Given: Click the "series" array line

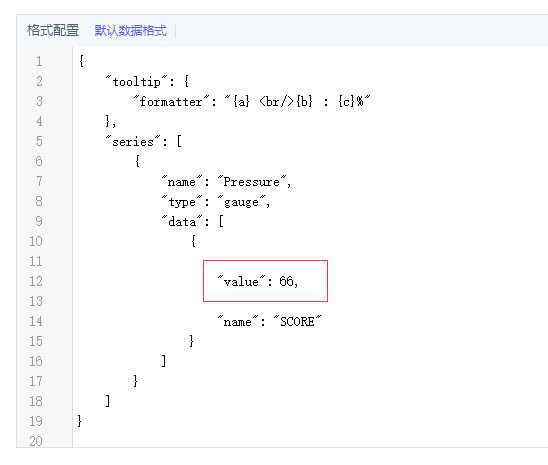Looking at the screenshot, I should coord(144,142).
